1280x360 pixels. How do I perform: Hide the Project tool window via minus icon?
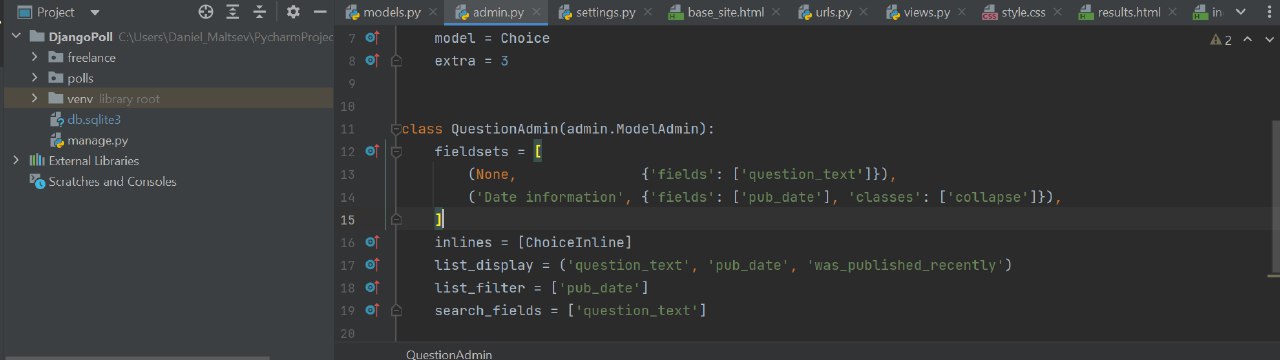(319, 12)
